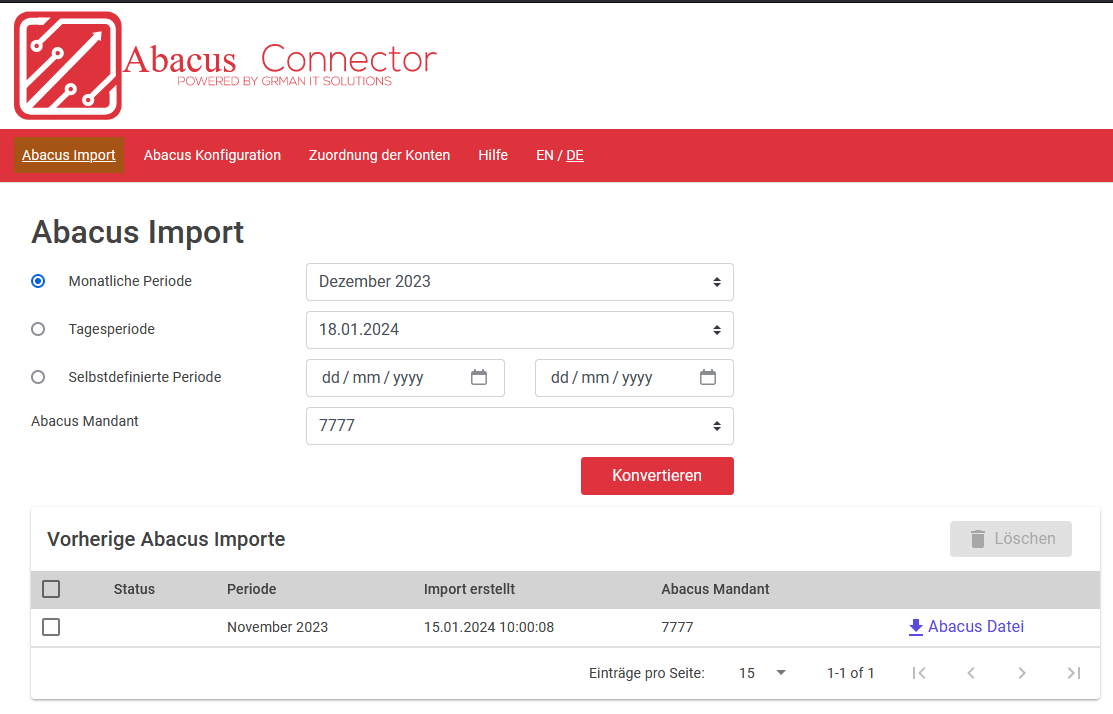Go to last page of imports table
The image size is (1113, 714).
point(1074,673)
